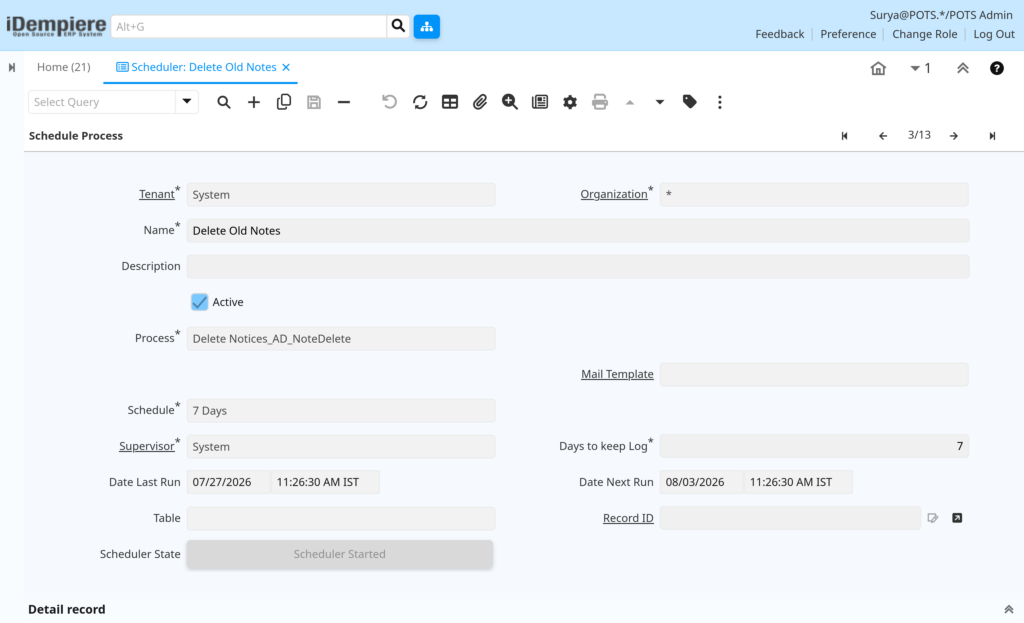This screenshot has height=623, width=1024.
Task: Jump to first record icon
Action: click(844, 136)
